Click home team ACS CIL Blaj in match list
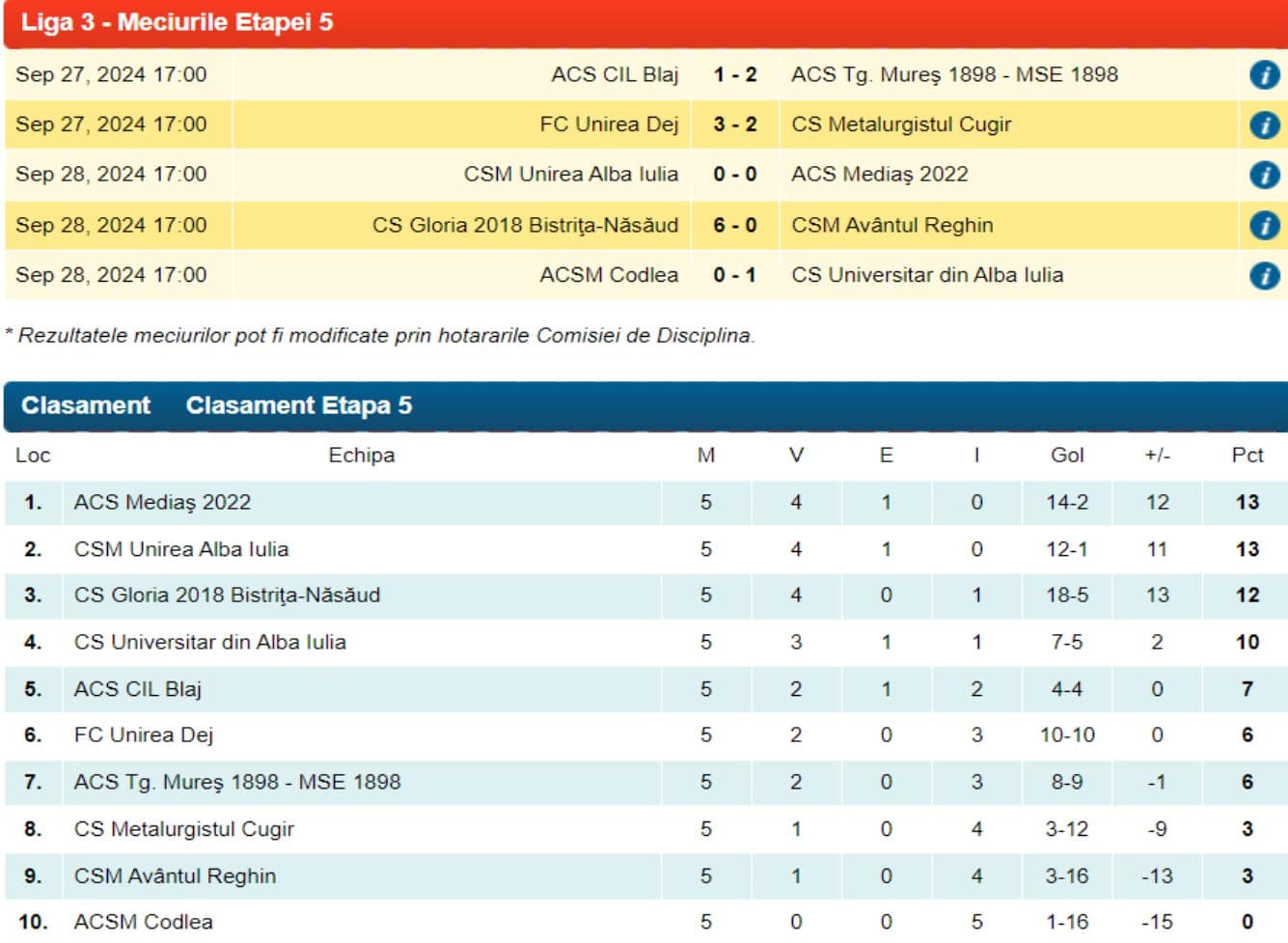The height and width of the screenshot is (943, 1288). coord(615,74)
